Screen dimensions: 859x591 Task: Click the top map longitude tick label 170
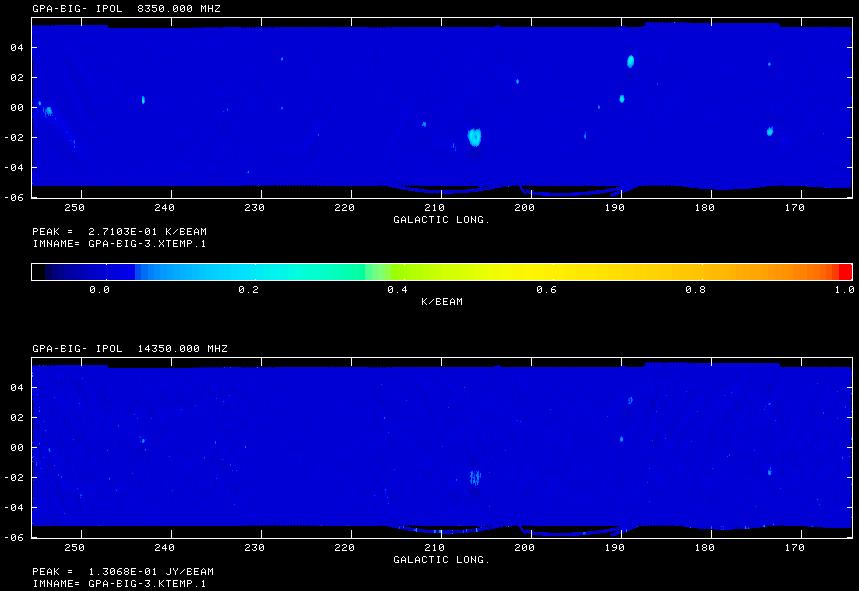794,208
